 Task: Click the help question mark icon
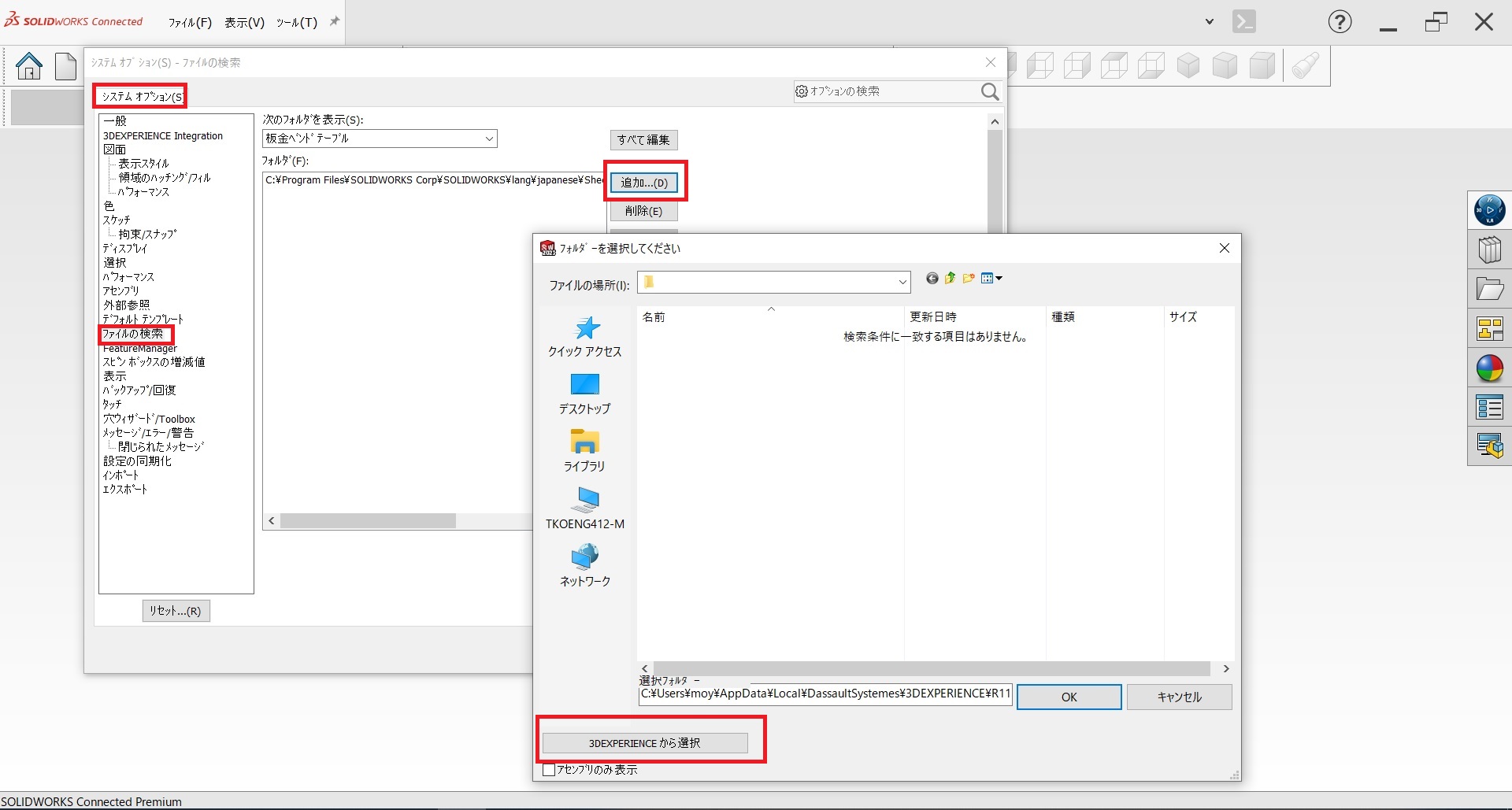(1340, 22)
